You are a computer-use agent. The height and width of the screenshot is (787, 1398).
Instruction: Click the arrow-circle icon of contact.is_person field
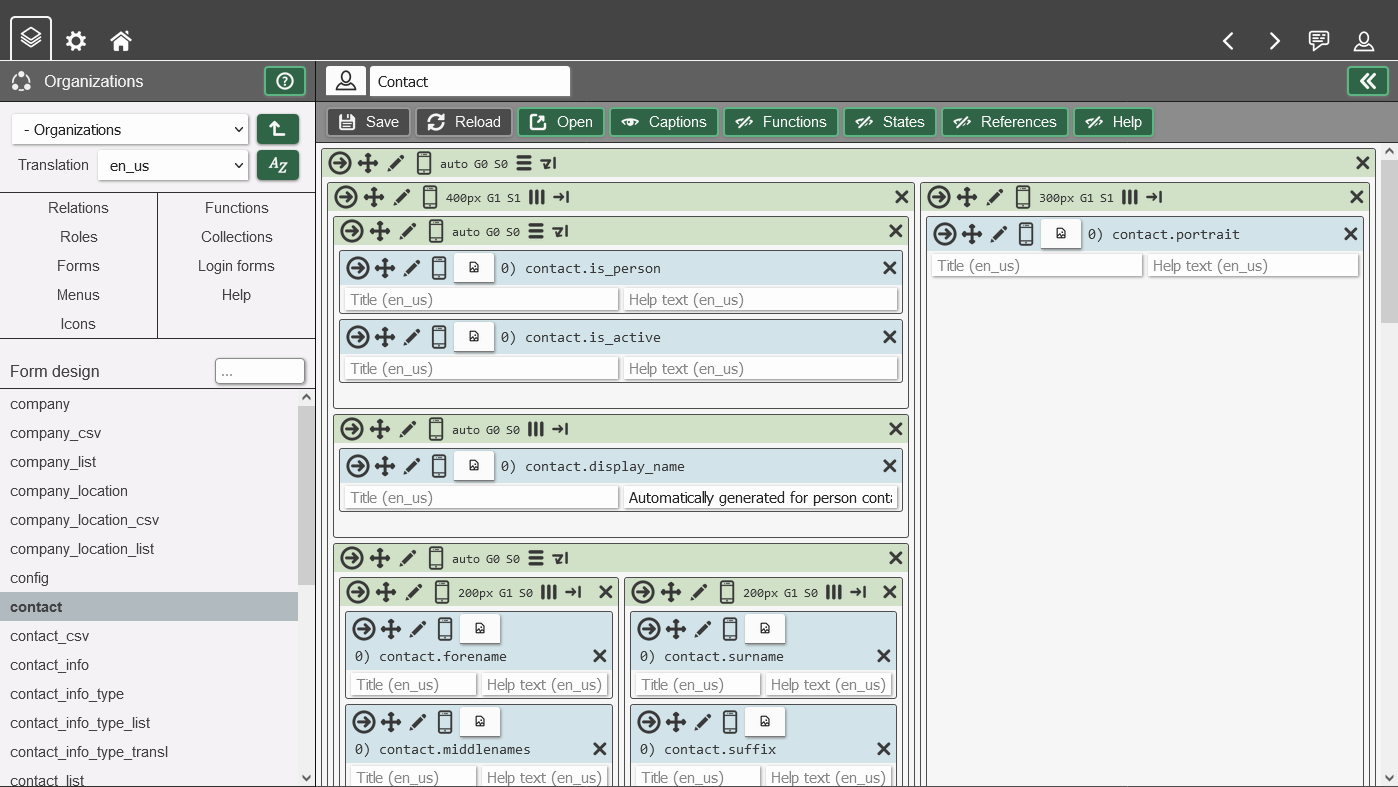coord(357,268)
